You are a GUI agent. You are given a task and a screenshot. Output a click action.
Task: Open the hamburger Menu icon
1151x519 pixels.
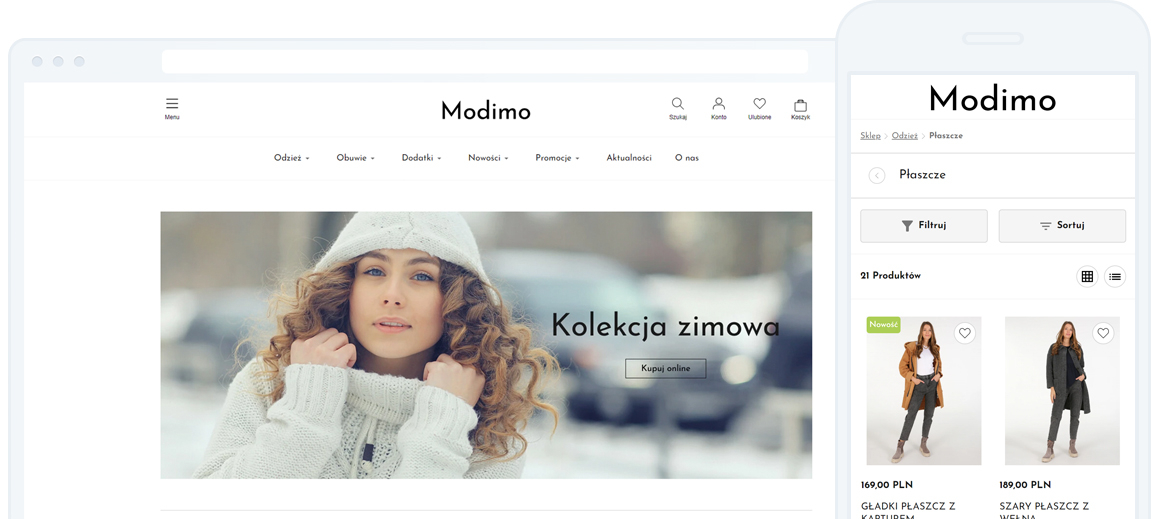pos(172,104)
